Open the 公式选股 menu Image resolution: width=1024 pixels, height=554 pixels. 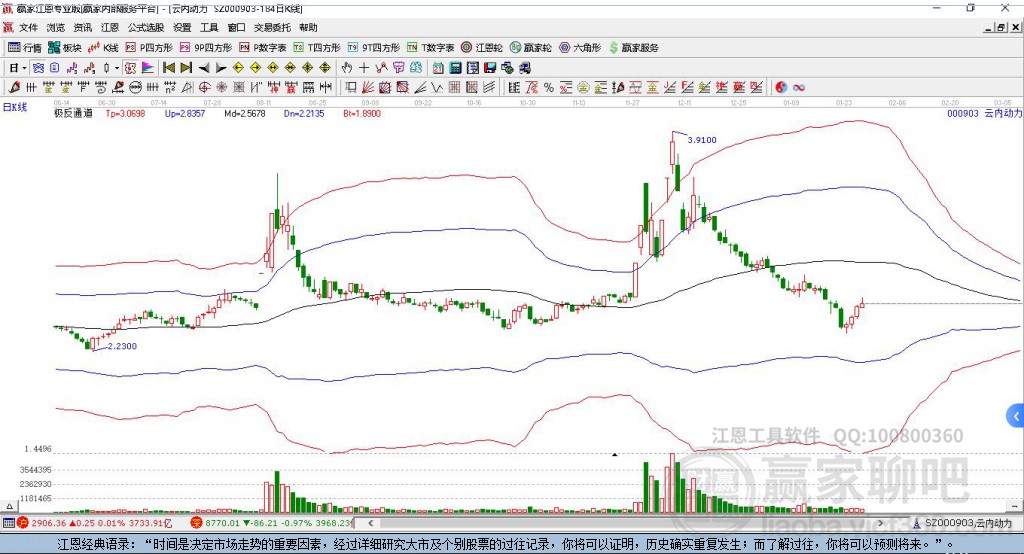tap(146, 27)
